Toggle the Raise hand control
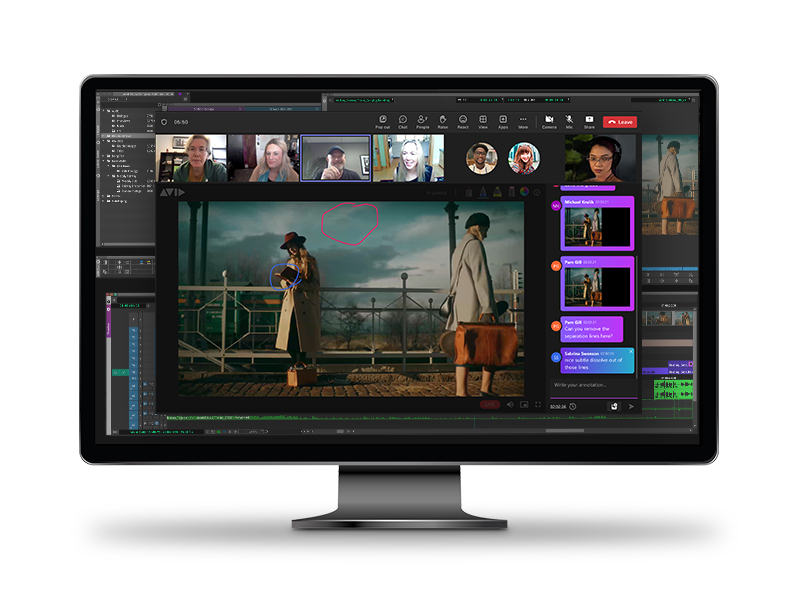Viewport: 800px width, 600px height. click(x=442, y=121)
